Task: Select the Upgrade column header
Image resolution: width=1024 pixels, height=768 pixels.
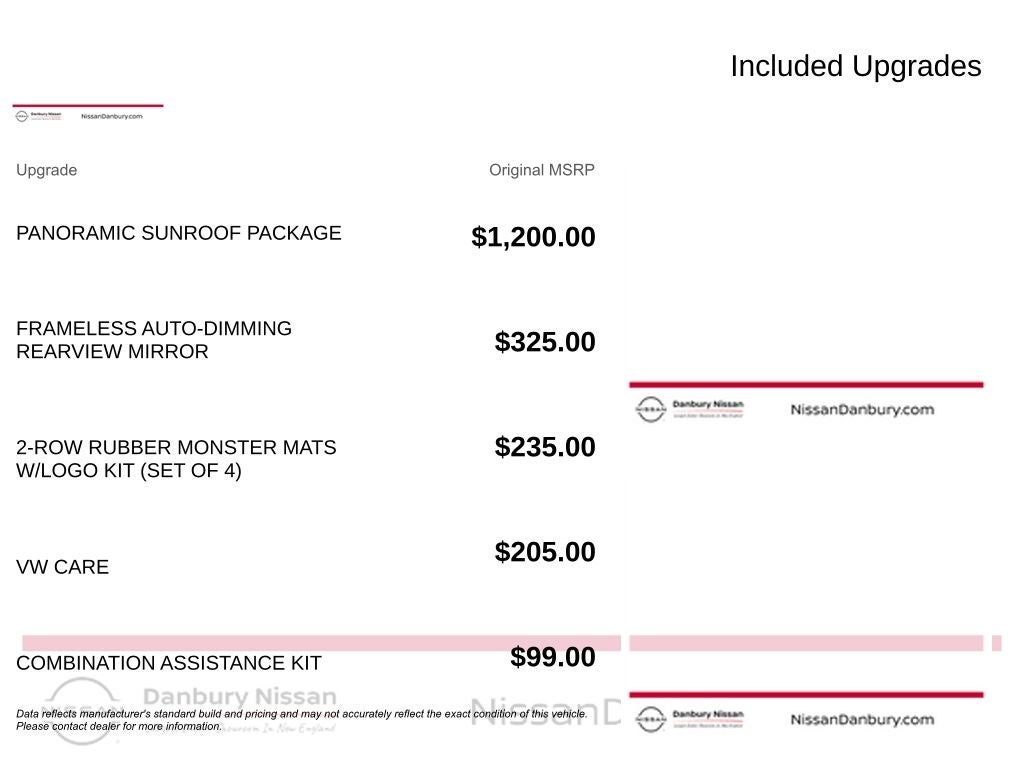Action: click(x=46, y=170)
